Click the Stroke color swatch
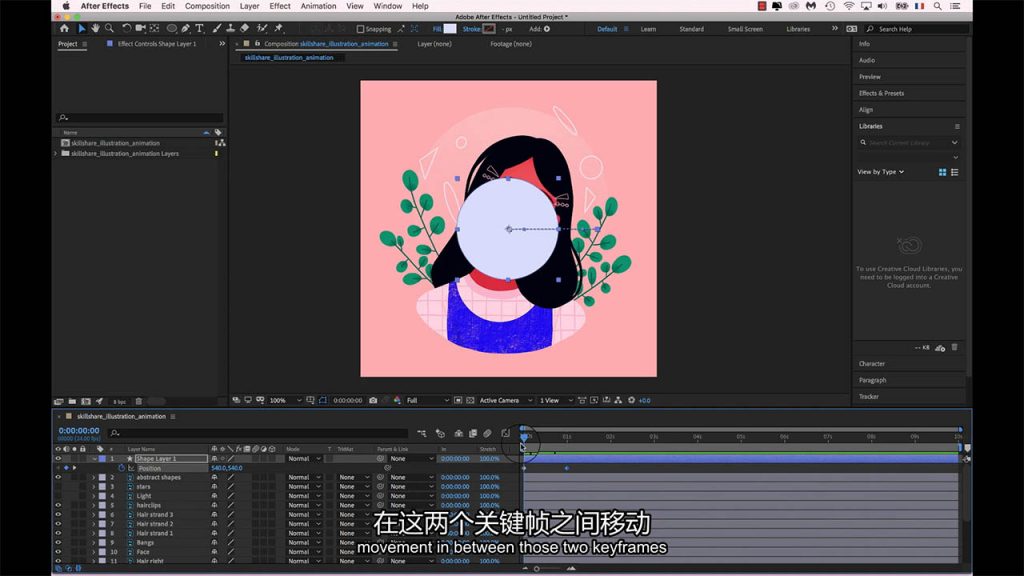Viewport: 1024px width, 576px height. pyautogui.click(x=488, y=29)
